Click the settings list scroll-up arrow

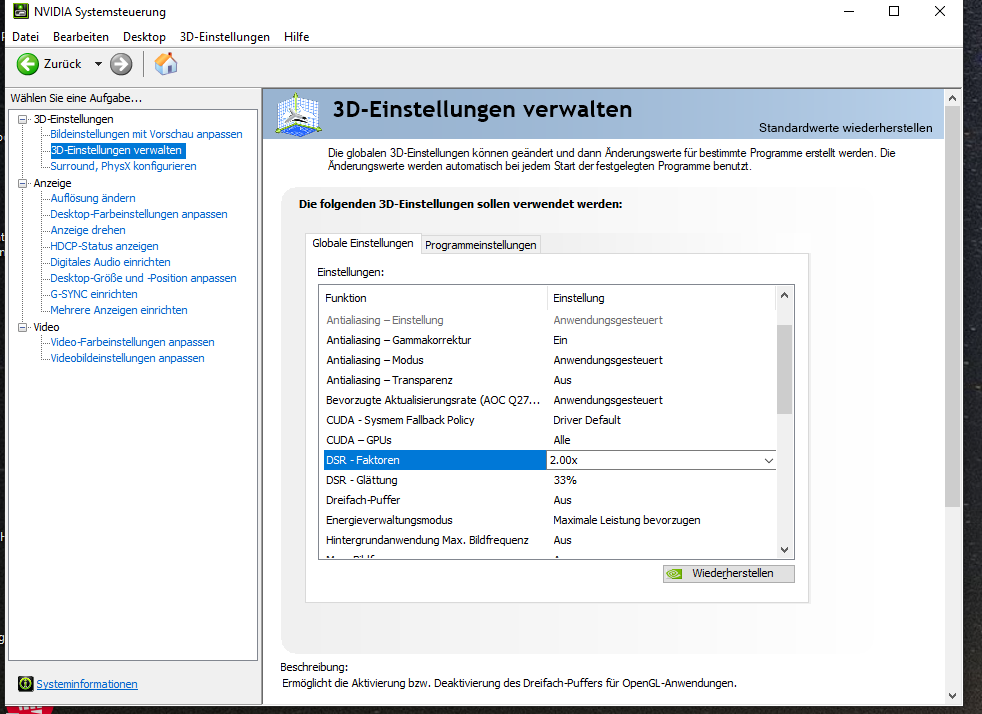click(x=784, y=295)
